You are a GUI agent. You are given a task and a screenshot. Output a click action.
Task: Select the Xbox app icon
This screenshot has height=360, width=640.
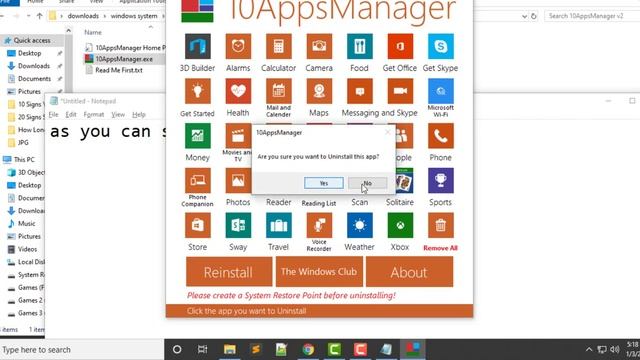coord(400,225)
